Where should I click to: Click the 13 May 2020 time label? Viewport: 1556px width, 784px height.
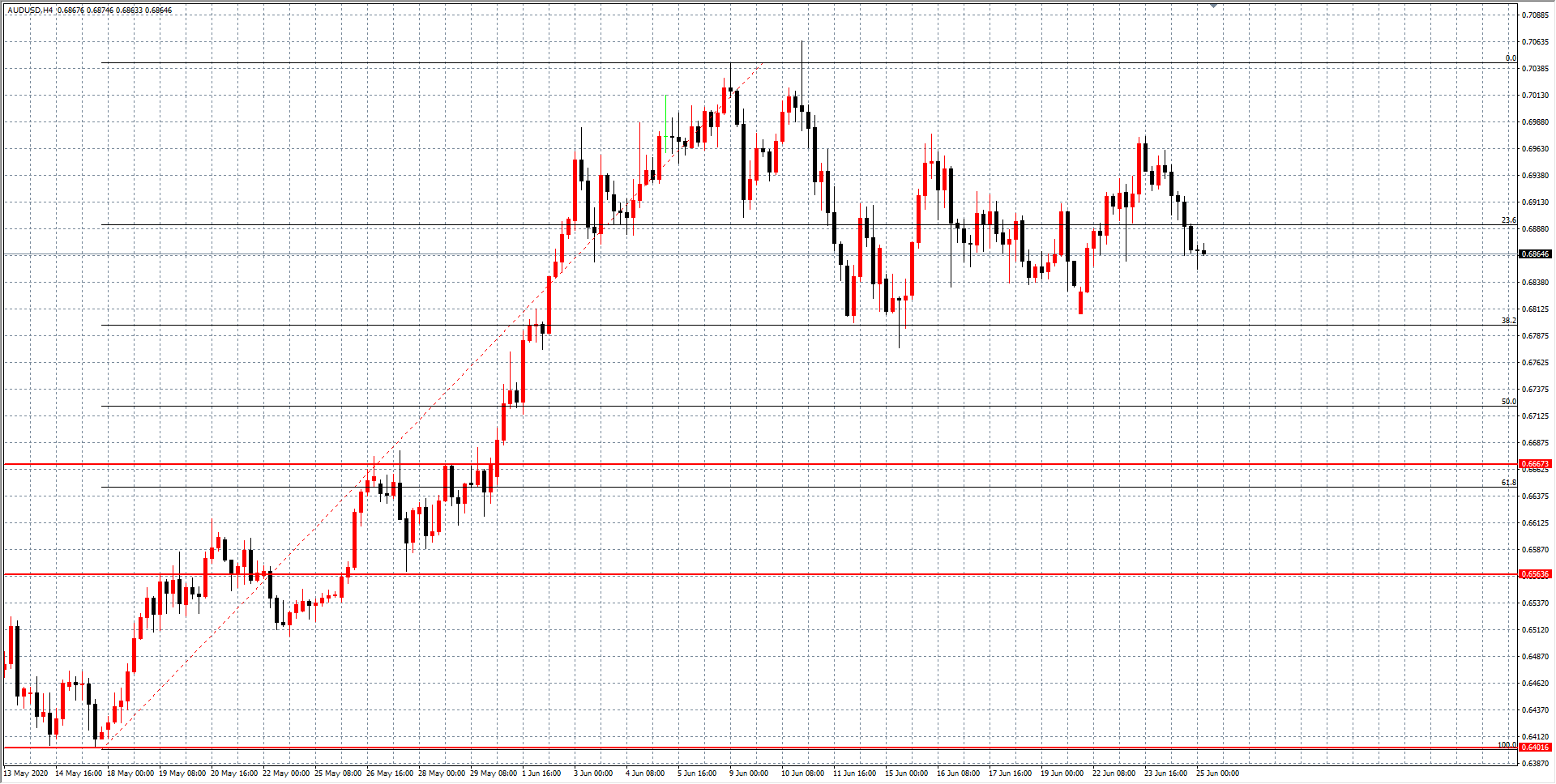tap(26, 773)
